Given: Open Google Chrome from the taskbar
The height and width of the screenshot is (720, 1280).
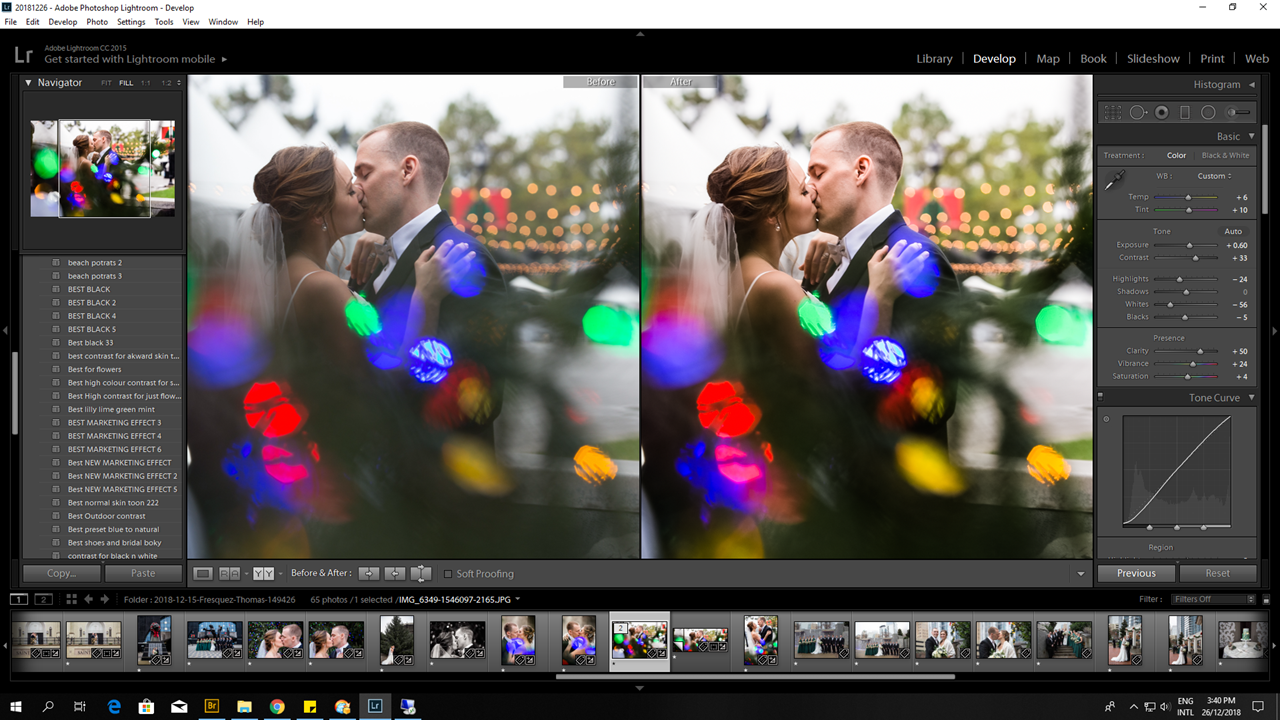Looking at the screenshot, I should tap(277, 706).
